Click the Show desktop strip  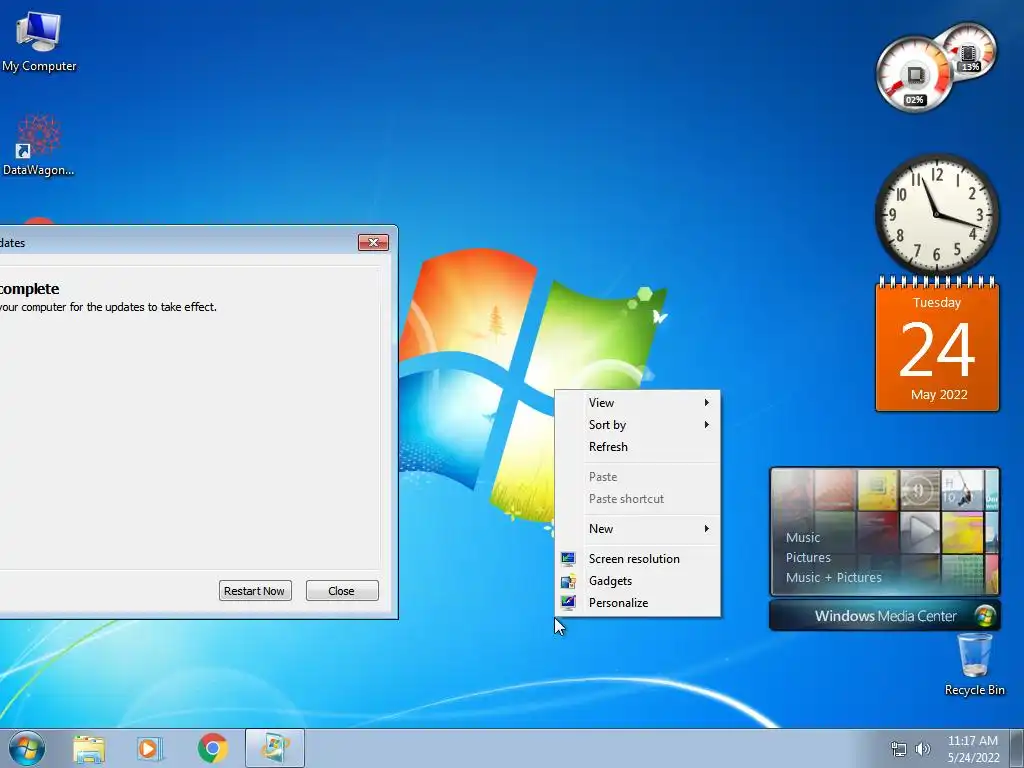(1017, 748)
